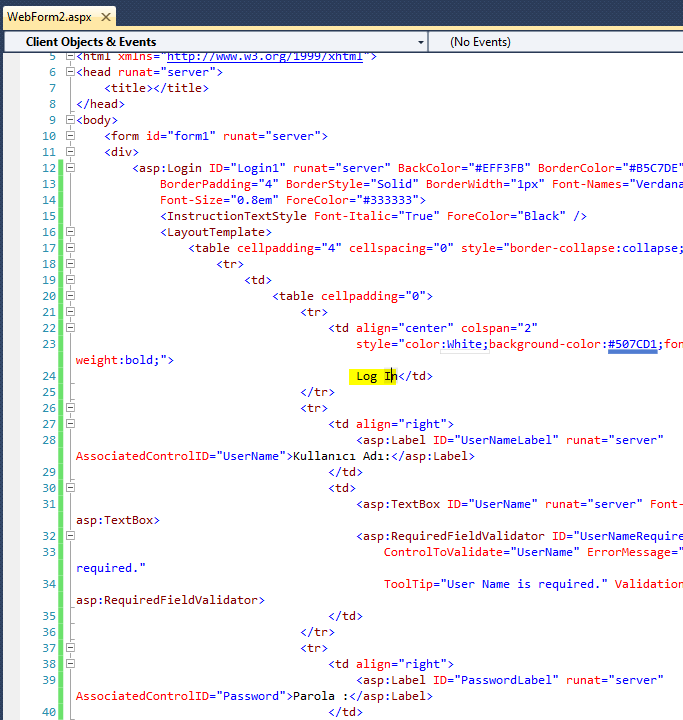Click the Kullanıcı Adı: label text
This screenshot has height=720, width=683.
point(341,456)
